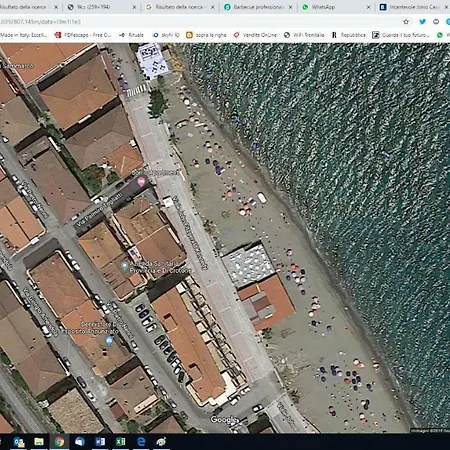Open the Repubblica bookmark
This screenshot has height=450, width=450.
point(349,35)
